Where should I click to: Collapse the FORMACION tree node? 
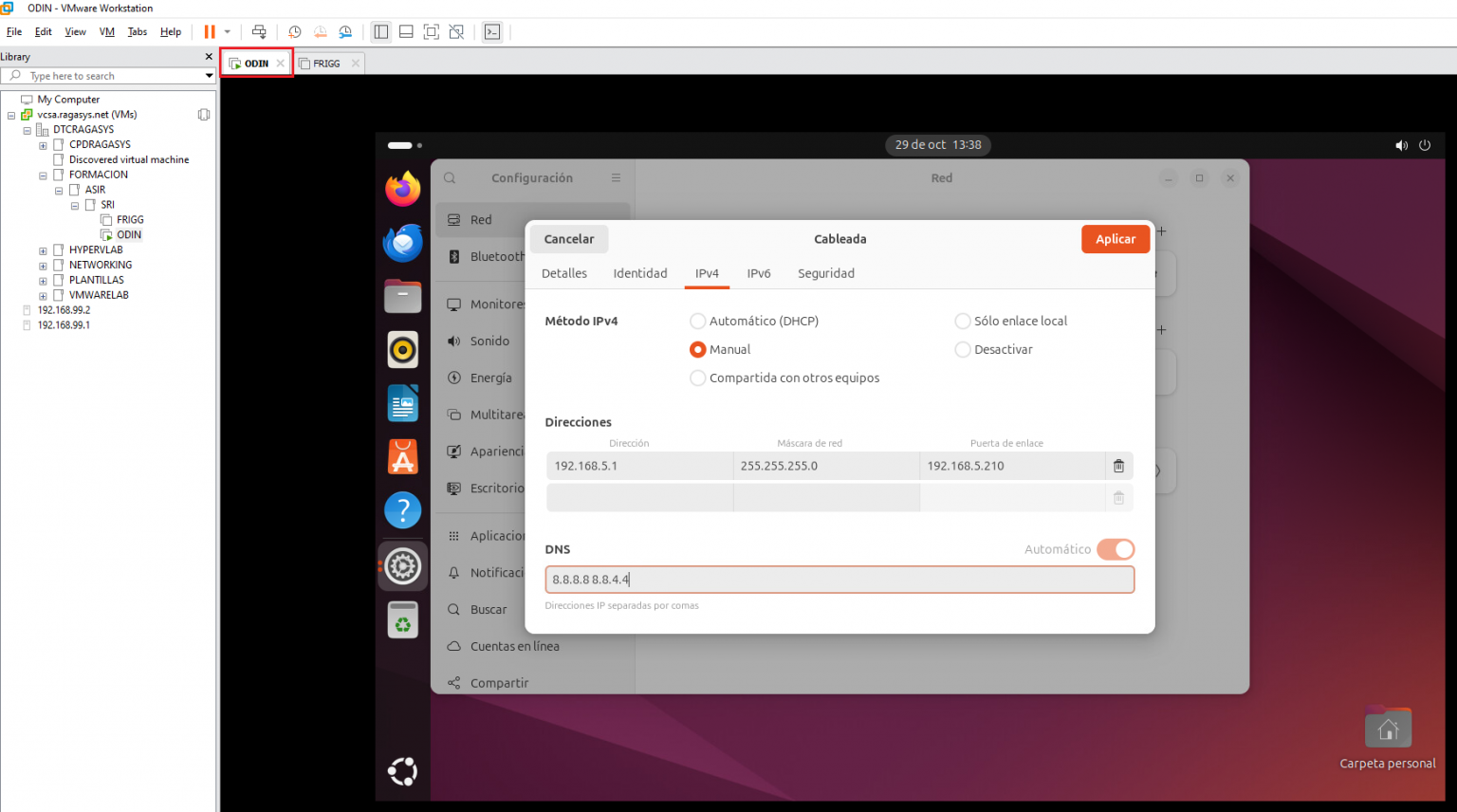pyautogui.click(x=43, y=174)
